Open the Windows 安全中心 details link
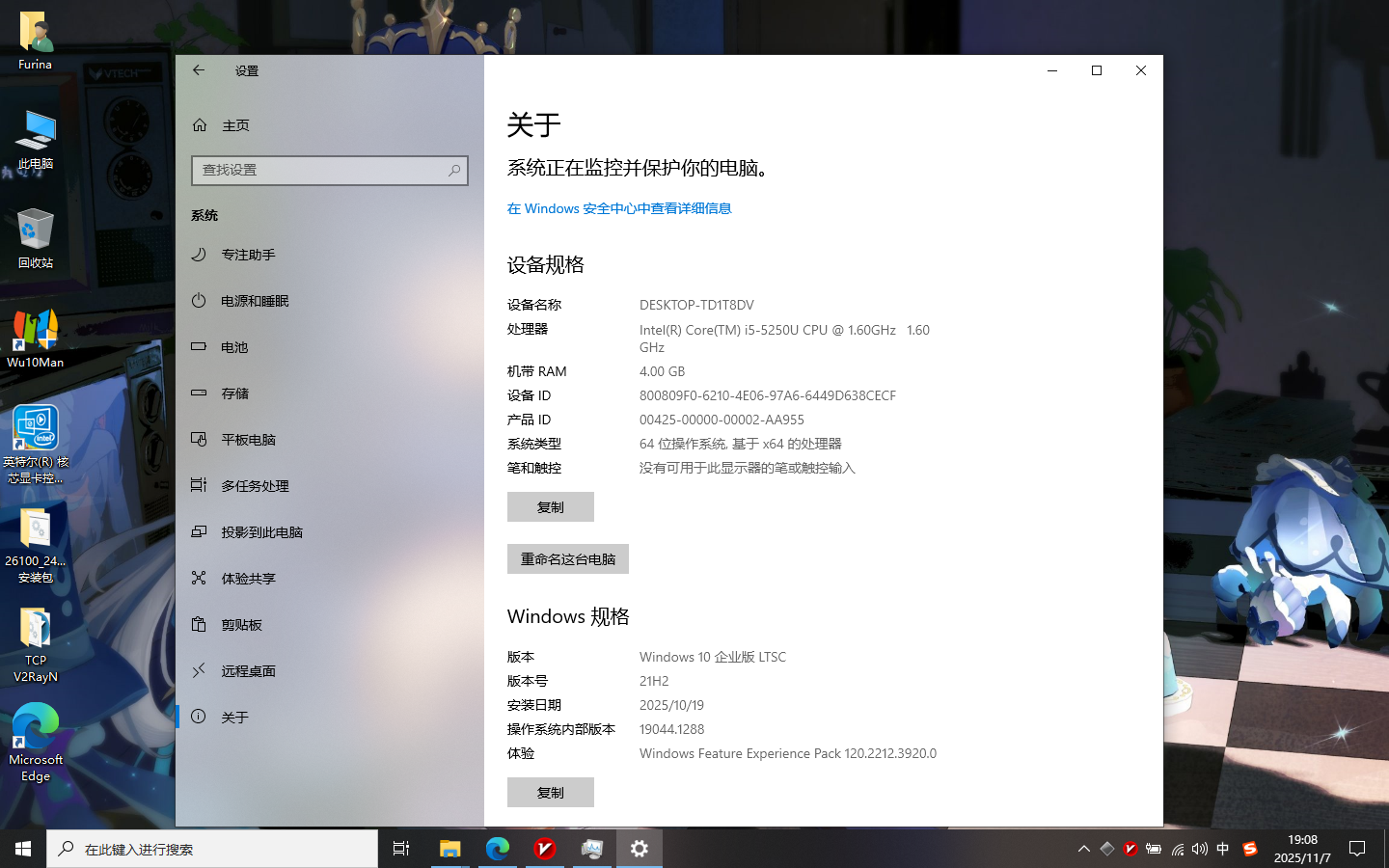The width and height of the screenshot is (1389, 868). click(618, 208)
